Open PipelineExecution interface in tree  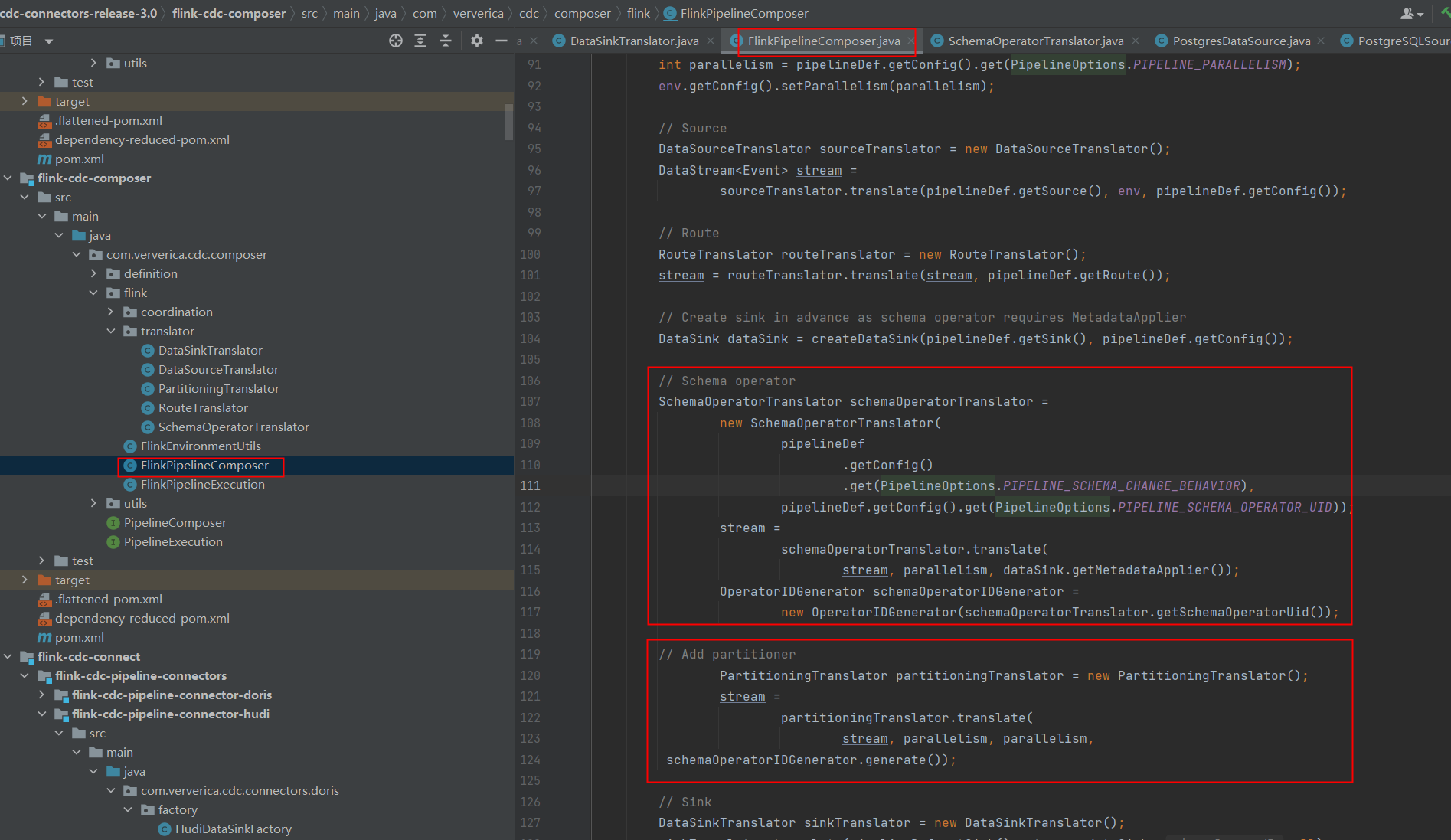pyautogui.click(x=173, y=541)
